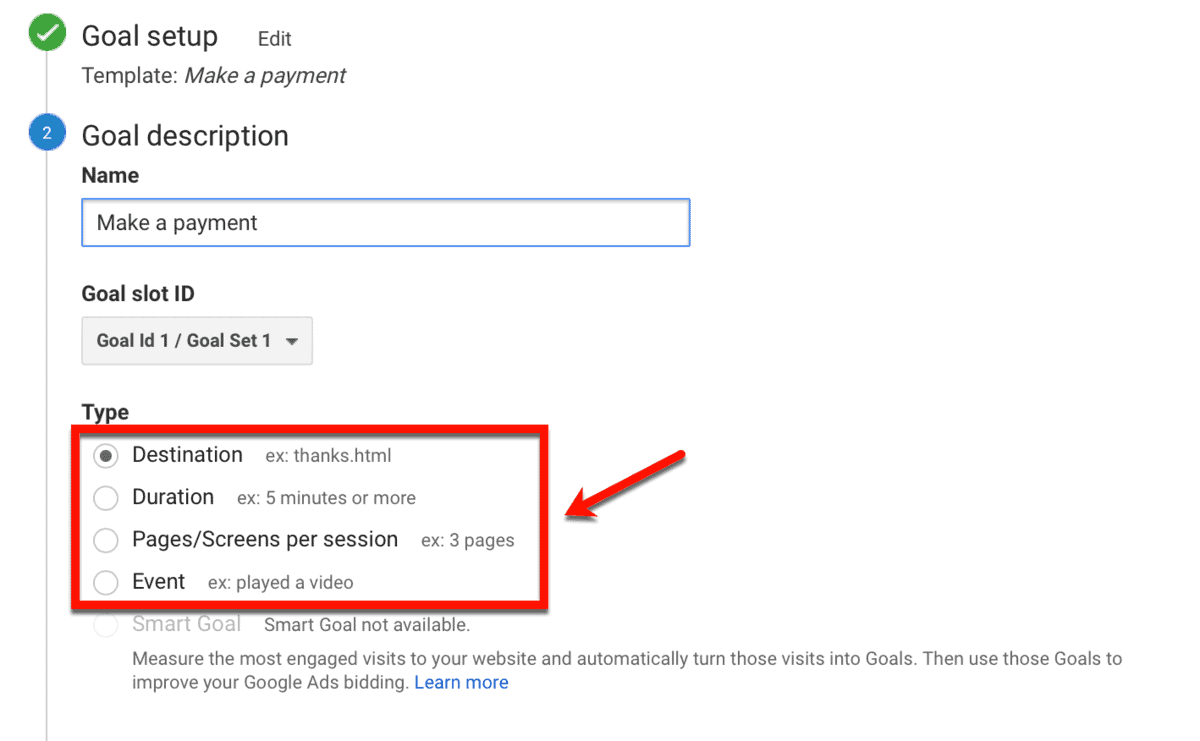The width and height of the screenshot is (1200, 741).
Task: Click the 'ex: 5 minutes or more' hint
Action: [326, 498]
